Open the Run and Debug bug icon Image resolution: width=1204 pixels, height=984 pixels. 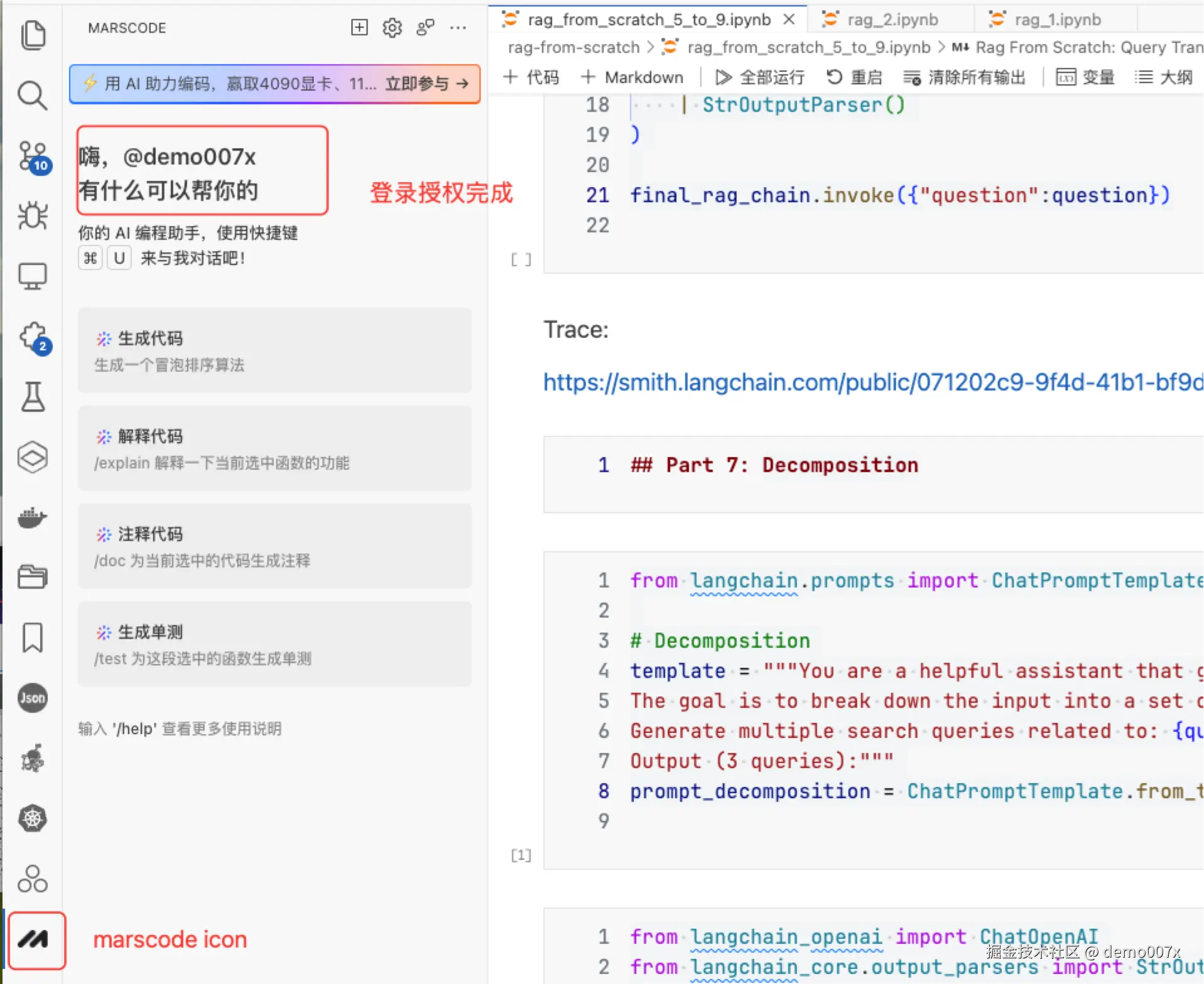(33, 216)
